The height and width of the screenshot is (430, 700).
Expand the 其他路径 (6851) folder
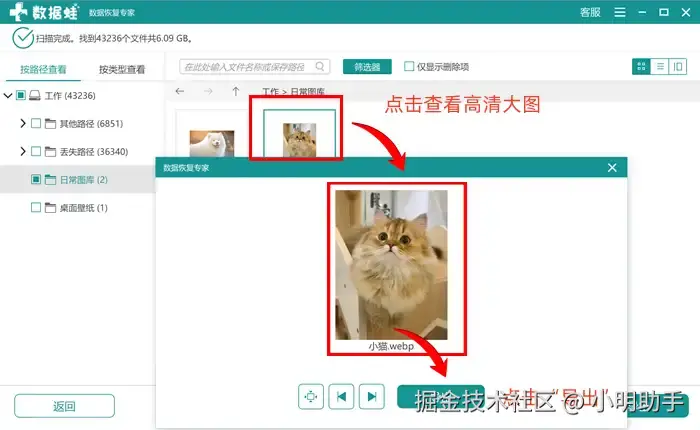click(23, 123)
